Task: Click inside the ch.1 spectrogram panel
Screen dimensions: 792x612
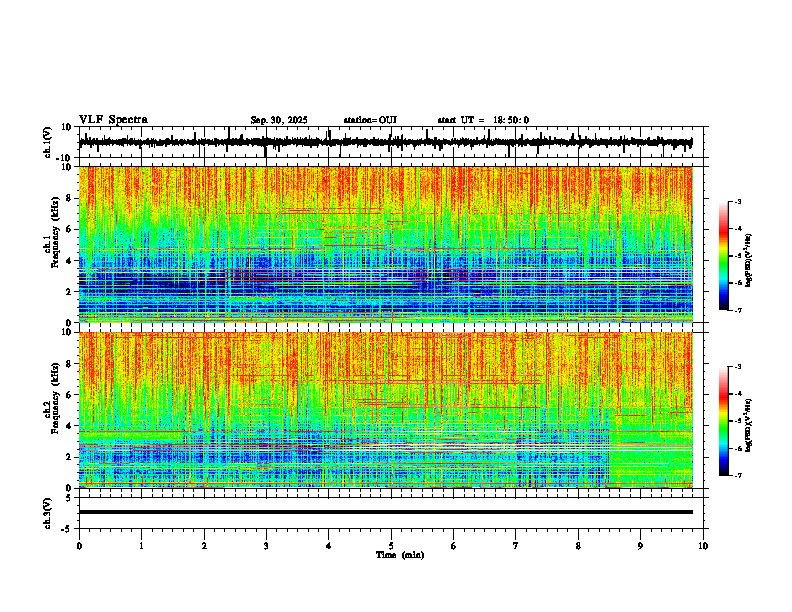Action: coord(385,244)
